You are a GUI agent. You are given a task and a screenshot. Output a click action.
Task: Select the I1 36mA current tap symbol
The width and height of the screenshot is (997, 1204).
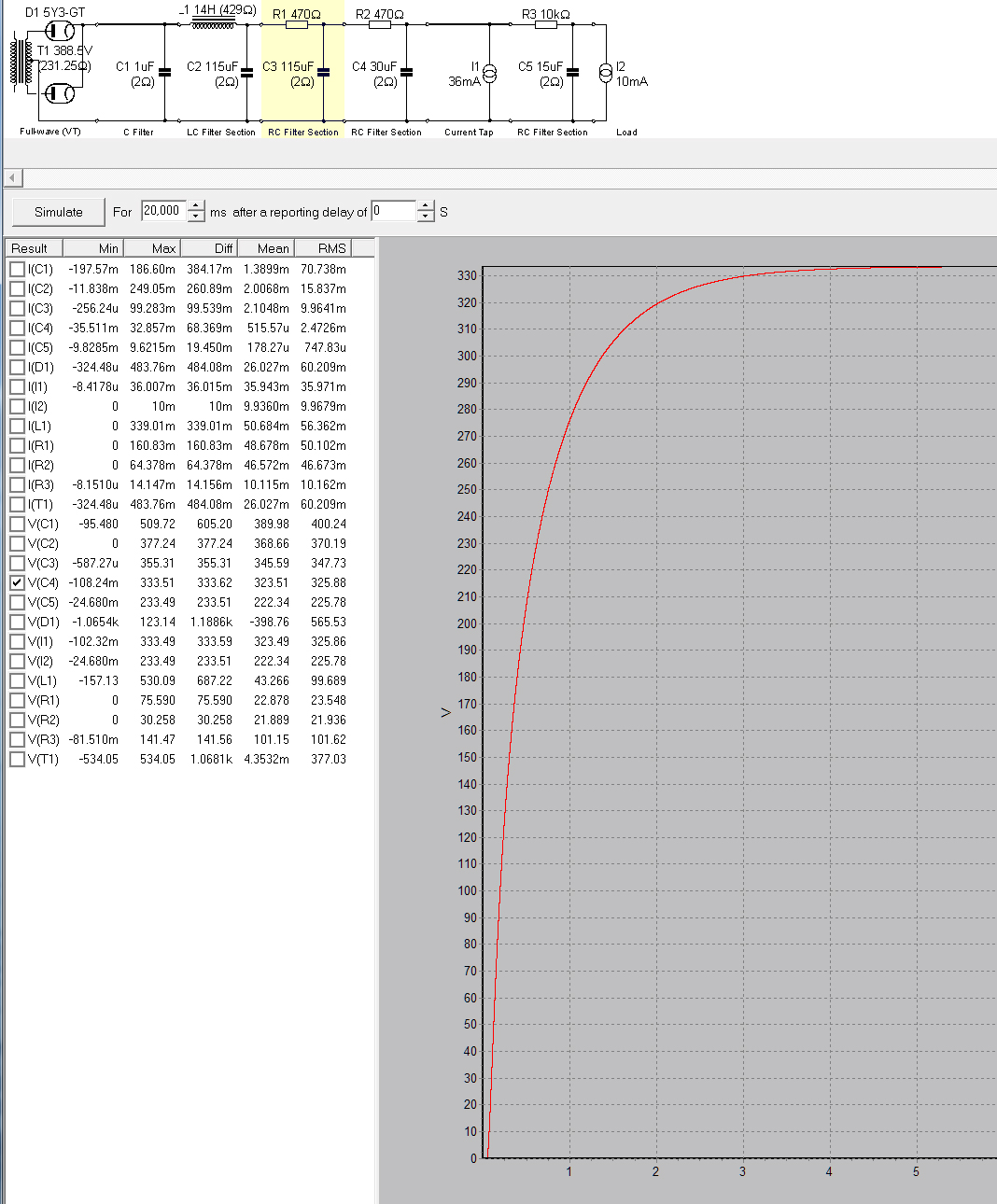489,73
